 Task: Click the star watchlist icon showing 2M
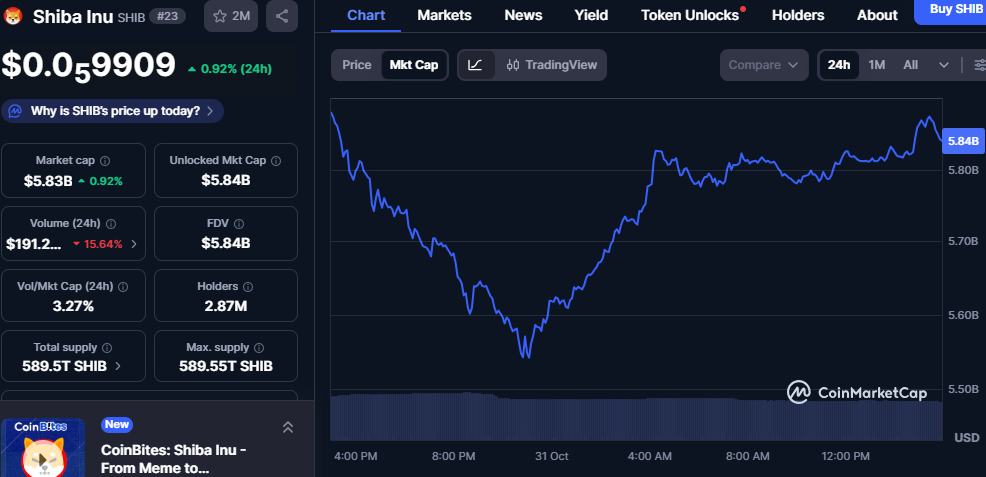tap(230, 16)
